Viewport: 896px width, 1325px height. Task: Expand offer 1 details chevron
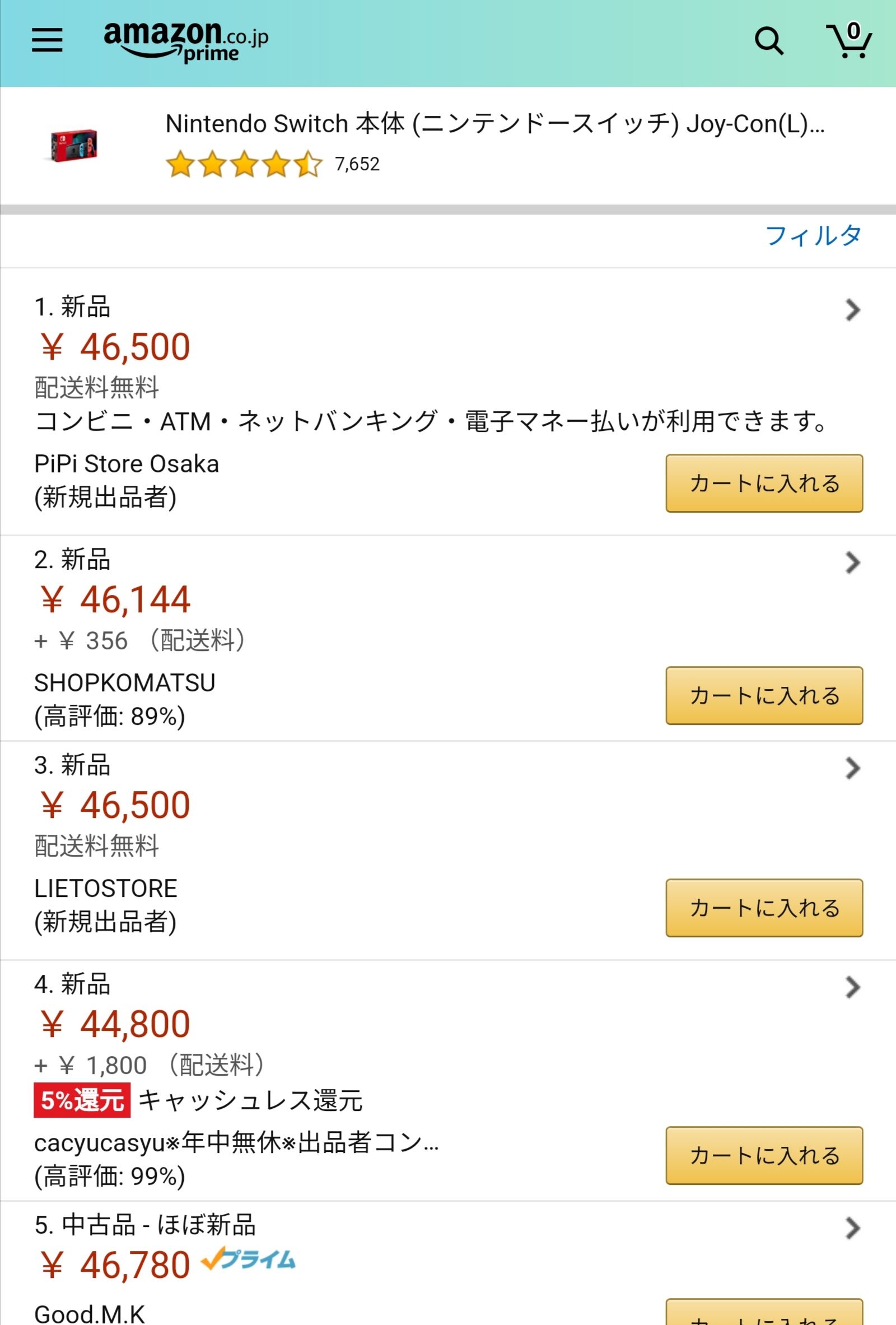coord(852,310)
